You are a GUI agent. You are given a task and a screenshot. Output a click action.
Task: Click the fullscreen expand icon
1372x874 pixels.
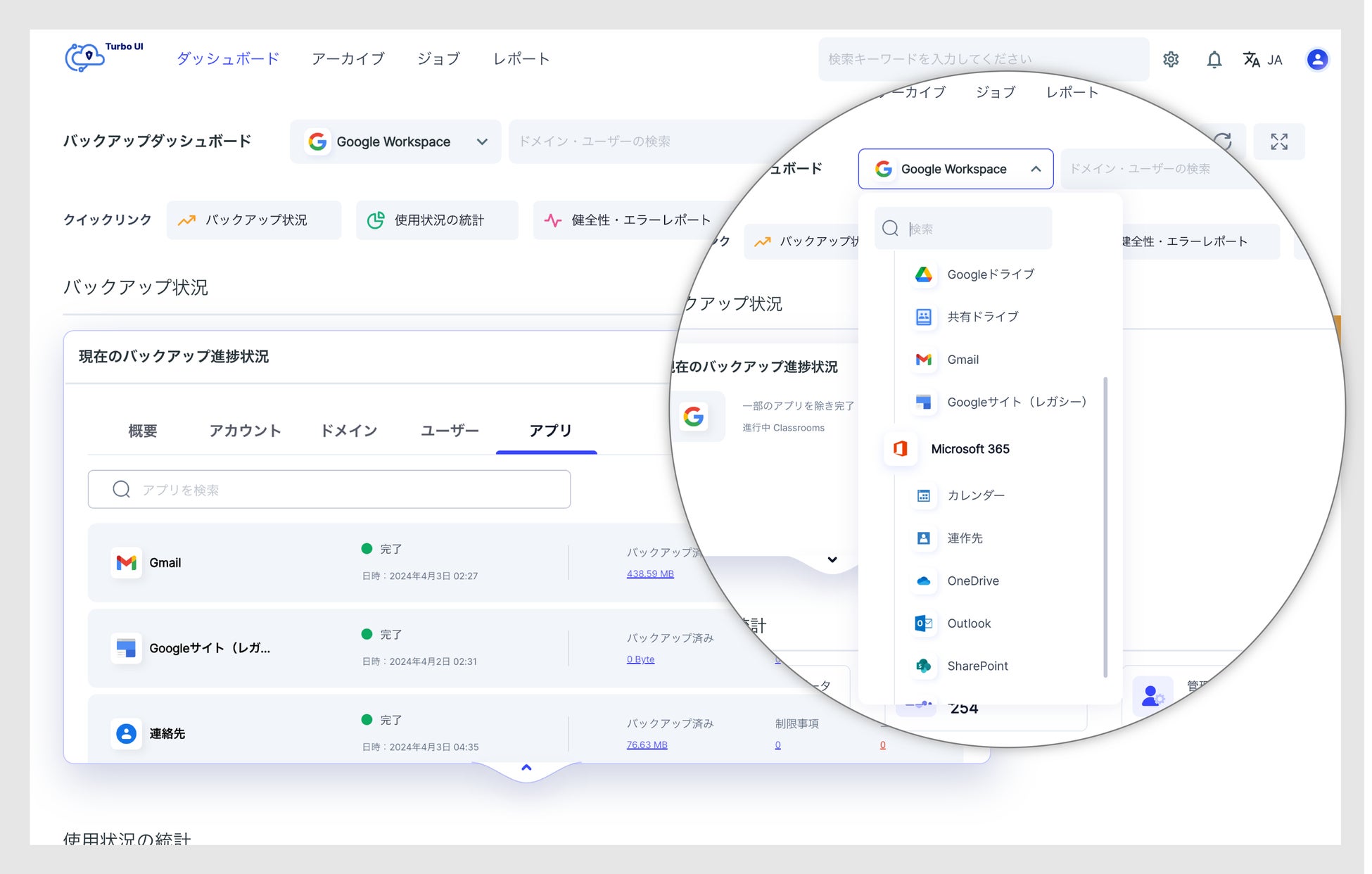tap(1279, 141)
